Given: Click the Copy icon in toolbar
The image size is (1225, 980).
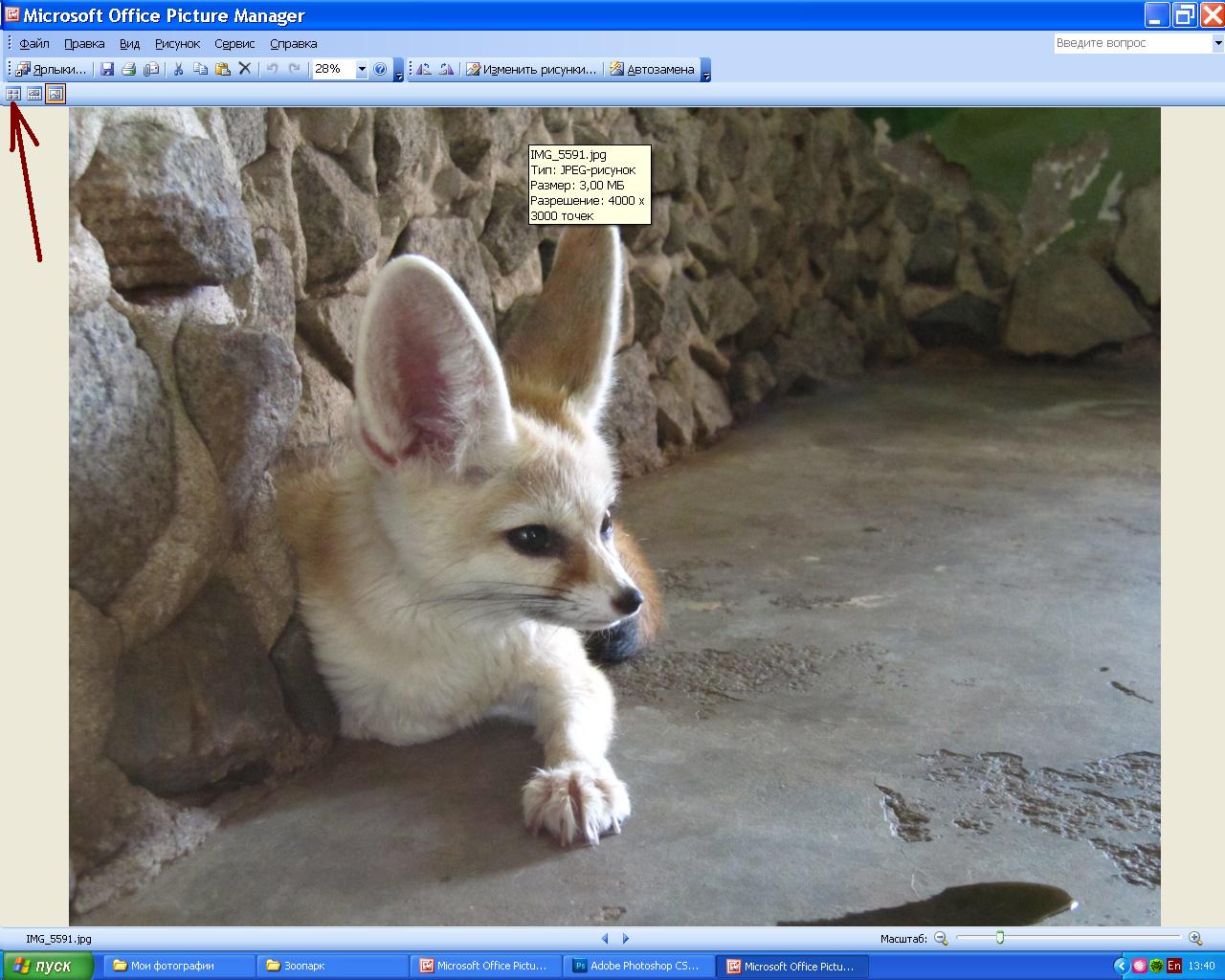Looking at the screenshot, I should point(200,69).
